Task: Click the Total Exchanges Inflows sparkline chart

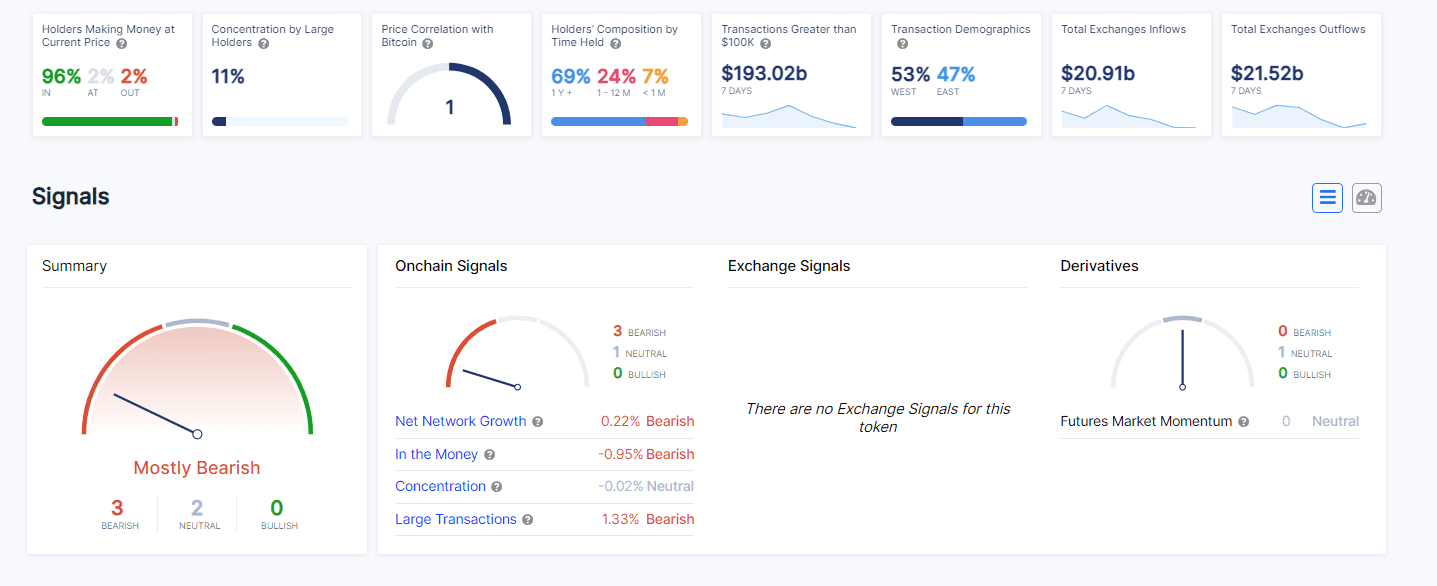Action: pos(1128,116)
